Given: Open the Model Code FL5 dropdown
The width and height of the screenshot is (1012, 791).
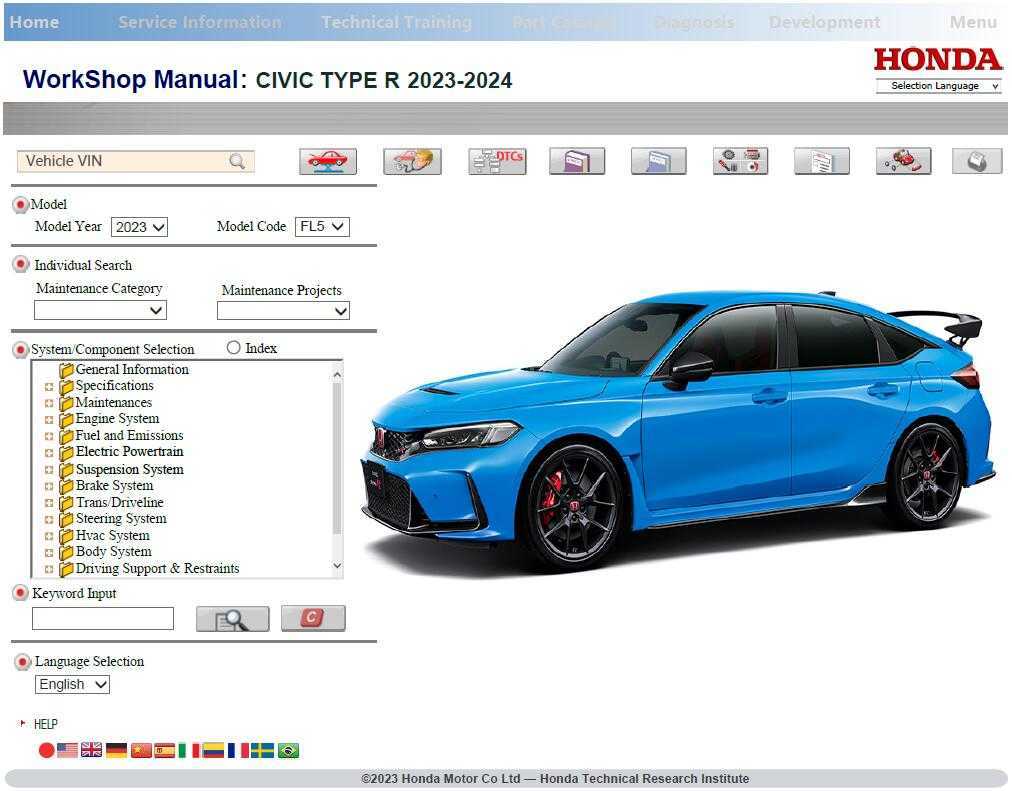Looking at the screenshot, I should 322,226.
